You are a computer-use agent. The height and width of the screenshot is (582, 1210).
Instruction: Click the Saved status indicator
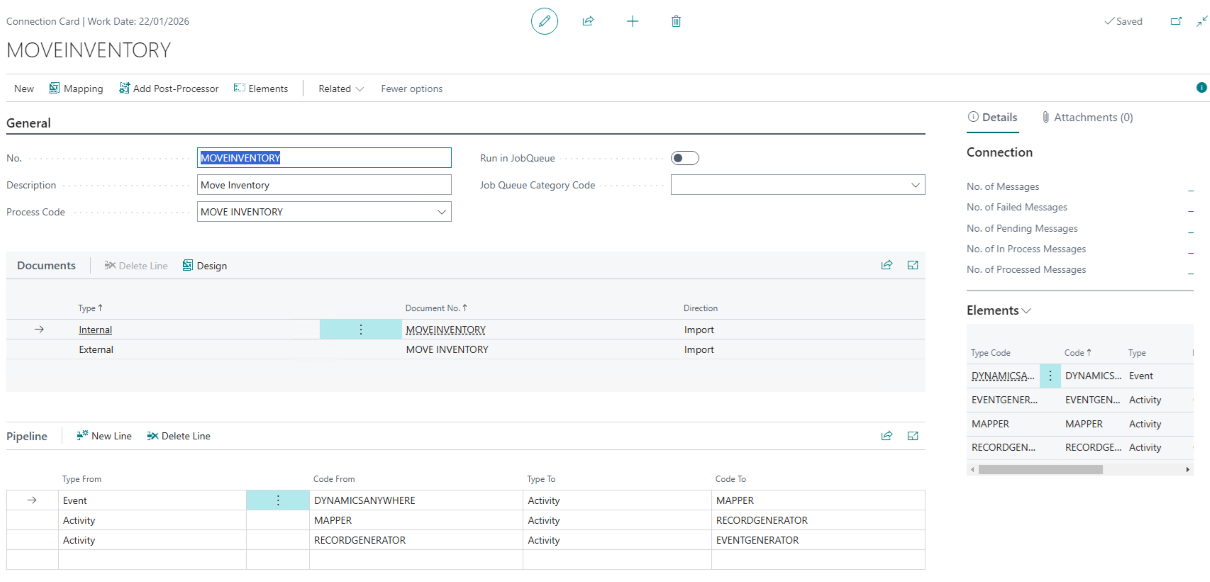point(1123,21)
